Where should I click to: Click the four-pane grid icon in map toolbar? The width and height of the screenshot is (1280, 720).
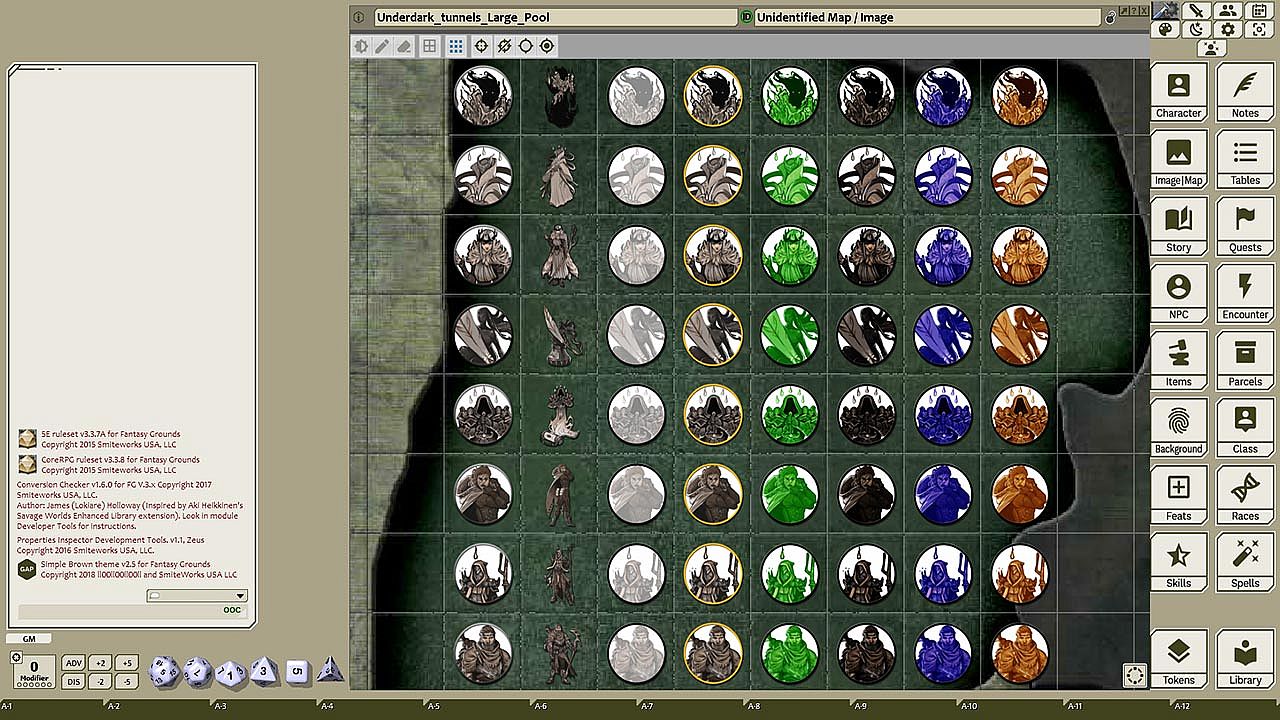click(430, 46)
